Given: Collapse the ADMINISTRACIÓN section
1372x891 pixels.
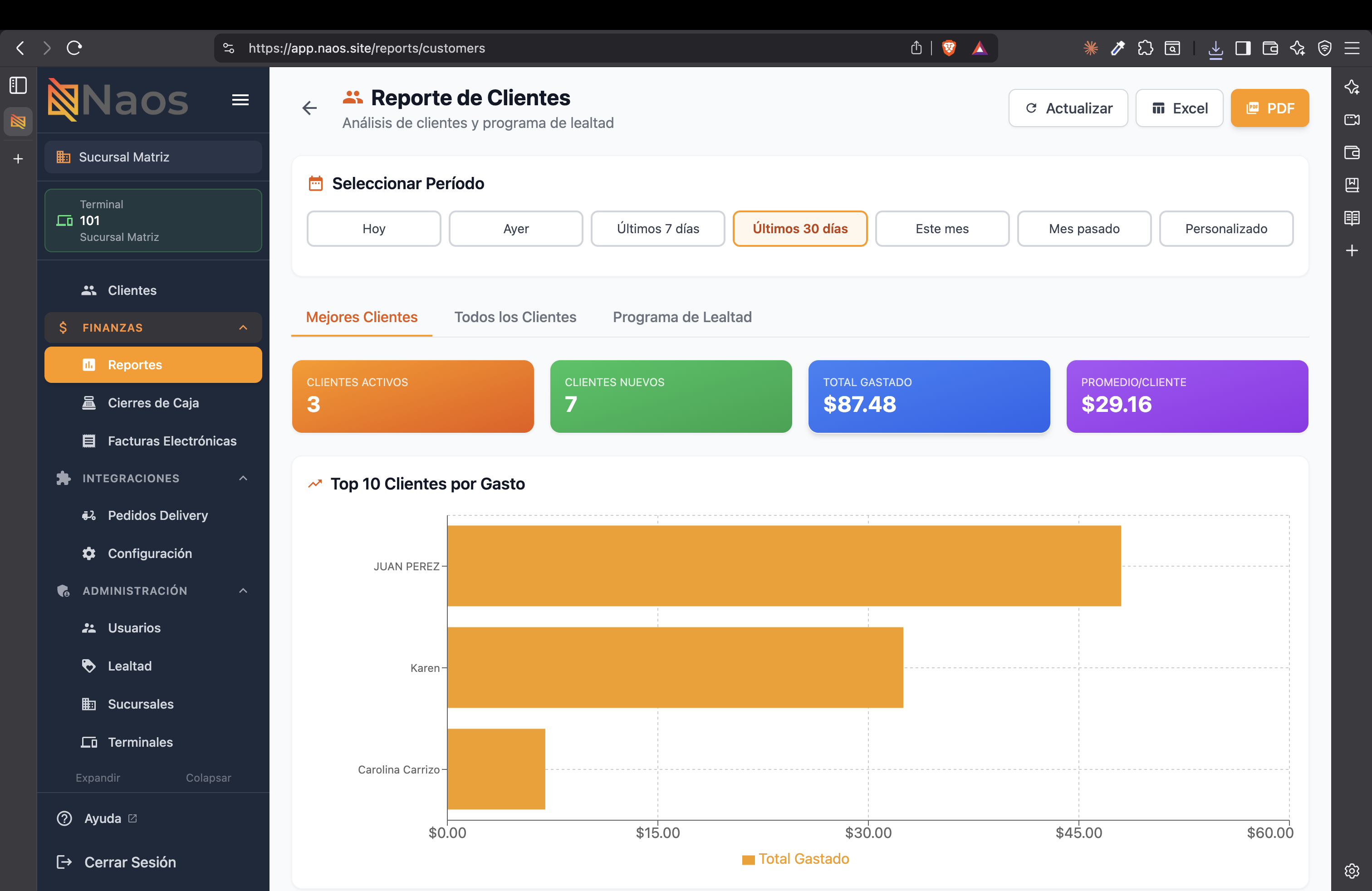Looking at the screenshot, I should click(153, 591).
